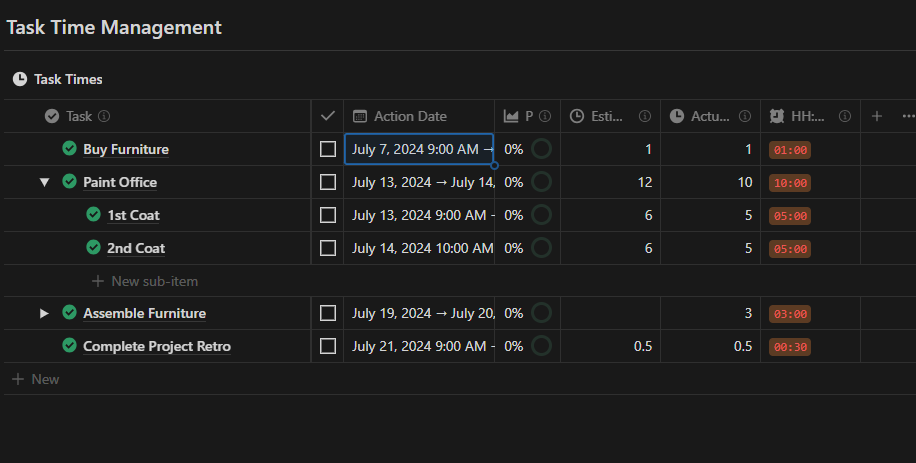Screen dimensions: 916x463
Task: Tick the checkbox in the 2nd Coat row
Action: click(x=328, y=248)
